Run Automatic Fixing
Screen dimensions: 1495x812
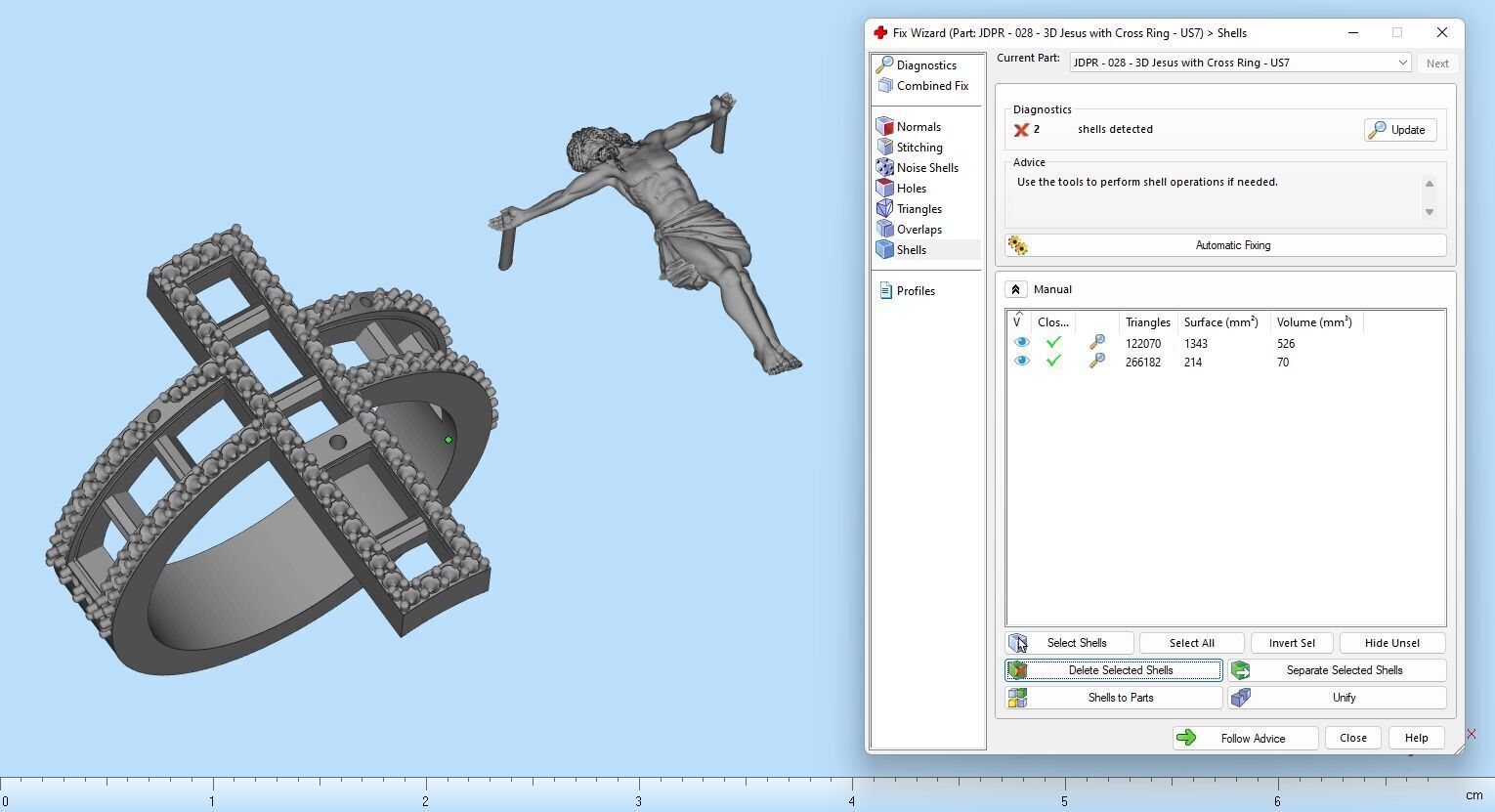click(x=1225, y=245)
